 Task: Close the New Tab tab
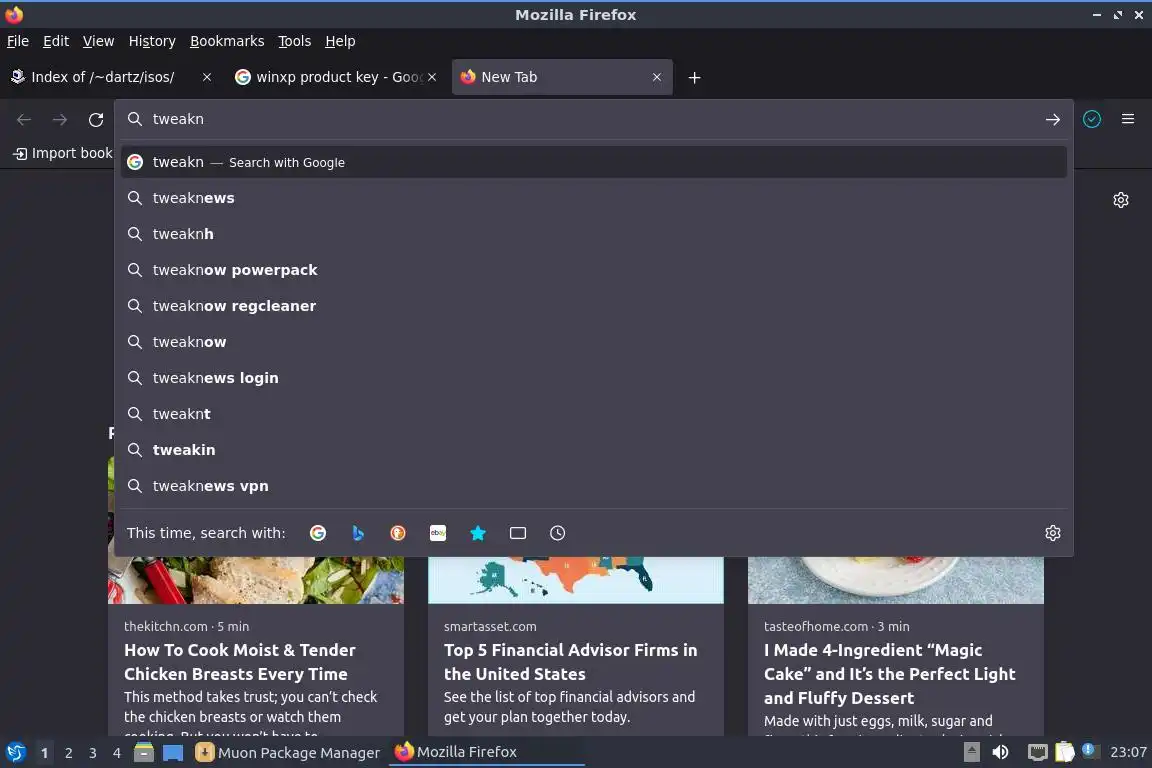tap(657, 77)
